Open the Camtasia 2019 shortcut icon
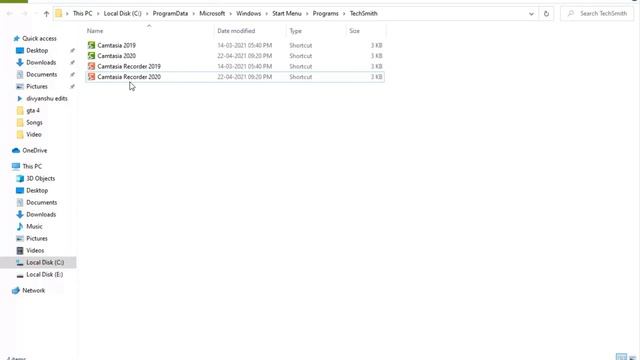Screen dimensions: 640x360 pos(91,45)
